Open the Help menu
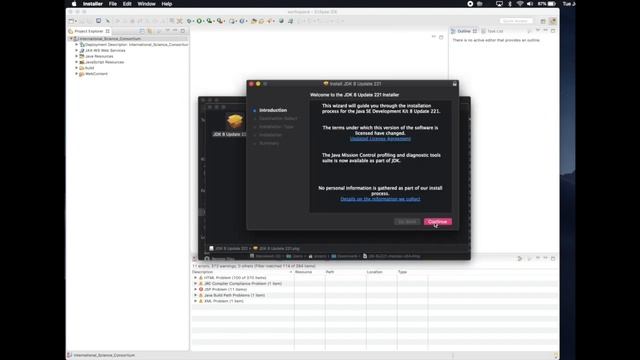This screenshot has height=360, width=640. coord(167,4)
